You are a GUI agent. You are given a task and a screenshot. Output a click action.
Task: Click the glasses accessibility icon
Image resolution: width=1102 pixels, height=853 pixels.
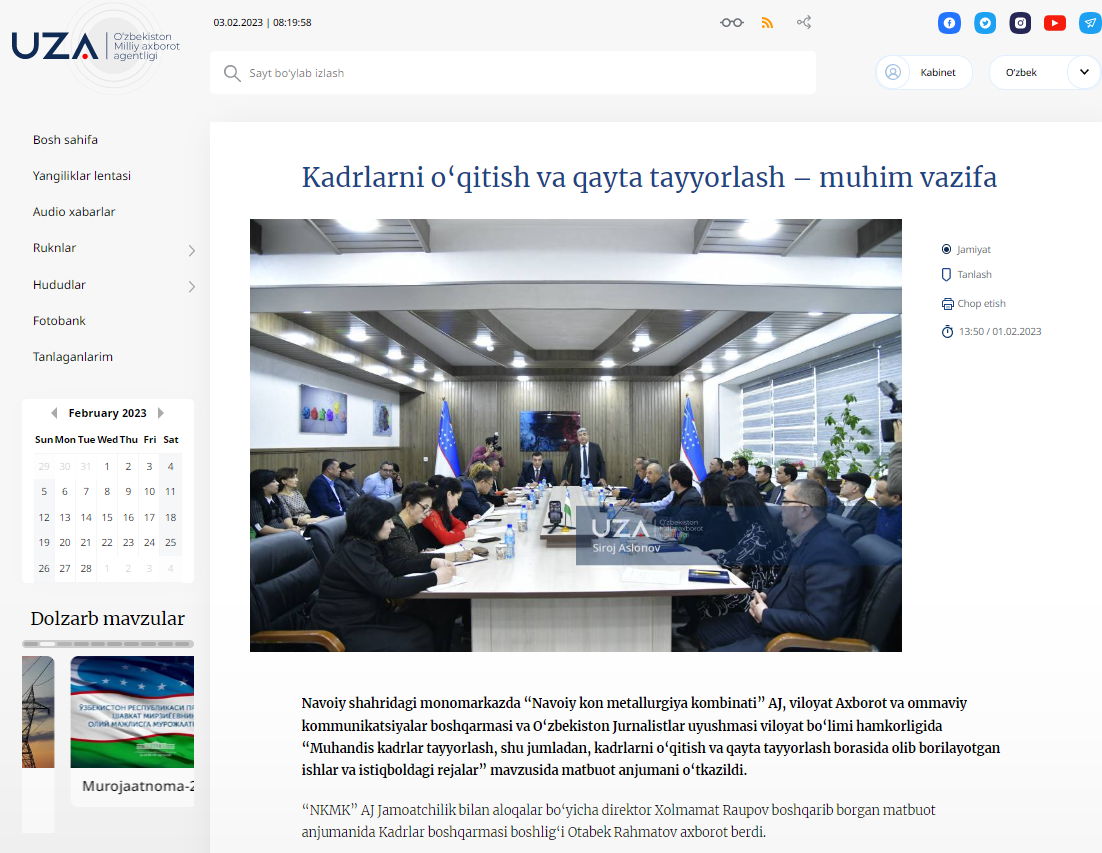(x=732, y=23)
